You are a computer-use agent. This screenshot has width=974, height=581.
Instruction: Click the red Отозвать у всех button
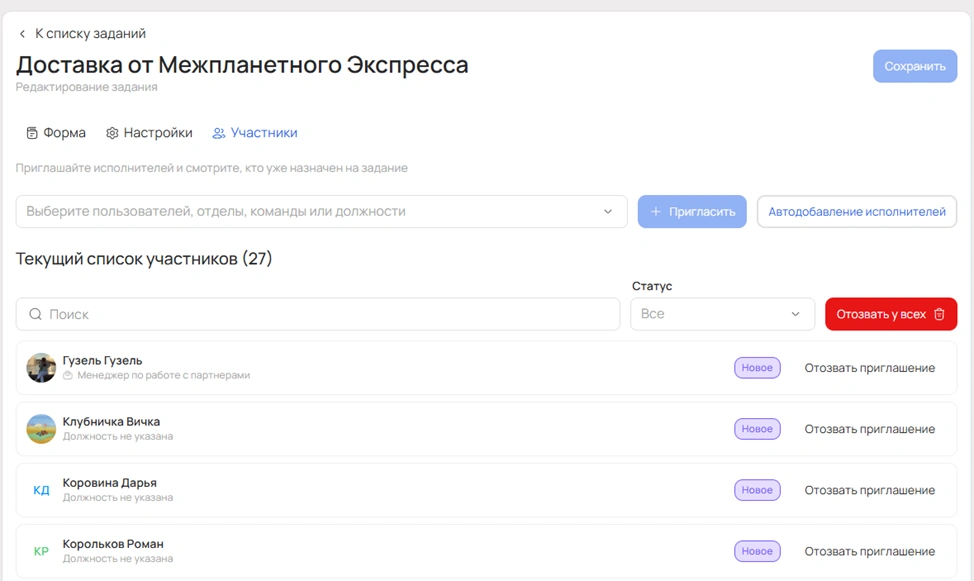point(891,314)
